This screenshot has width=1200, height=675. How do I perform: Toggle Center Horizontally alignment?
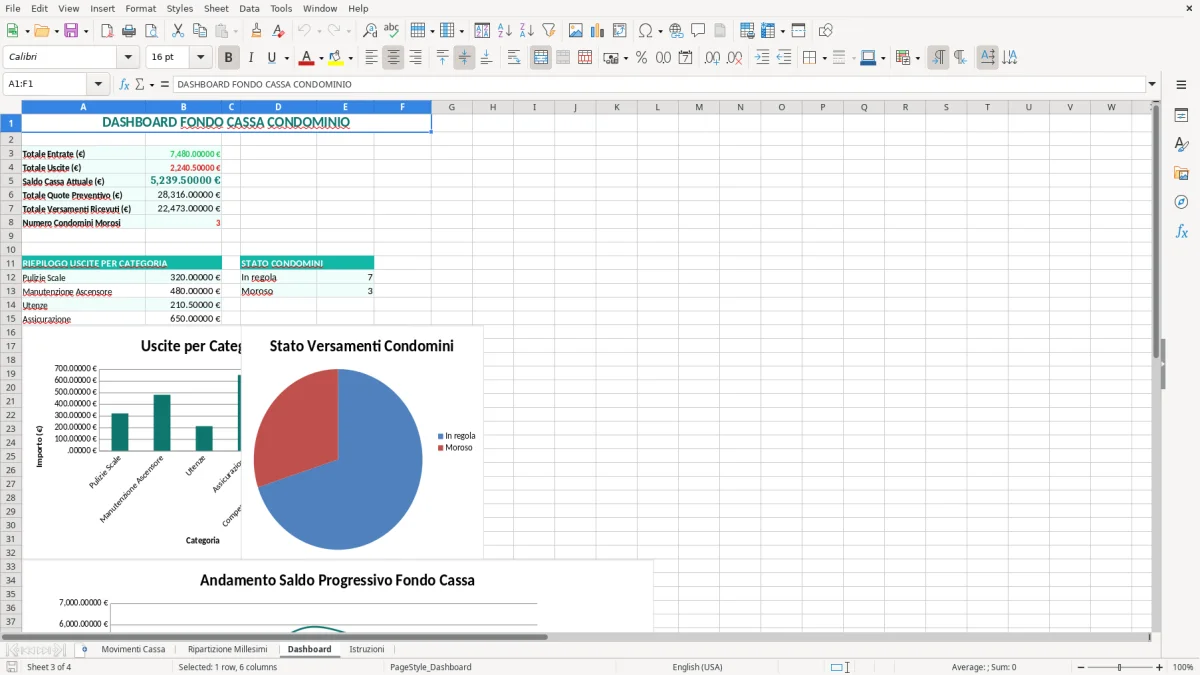(393, 58)
